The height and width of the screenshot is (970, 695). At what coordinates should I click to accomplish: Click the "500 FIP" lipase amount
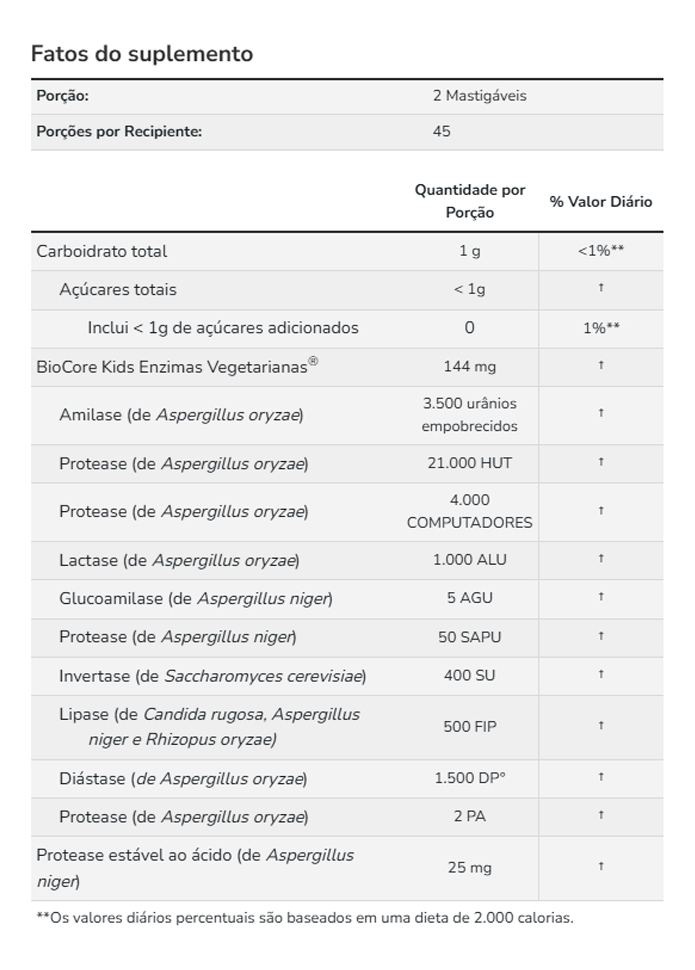[x=469, y=726]
